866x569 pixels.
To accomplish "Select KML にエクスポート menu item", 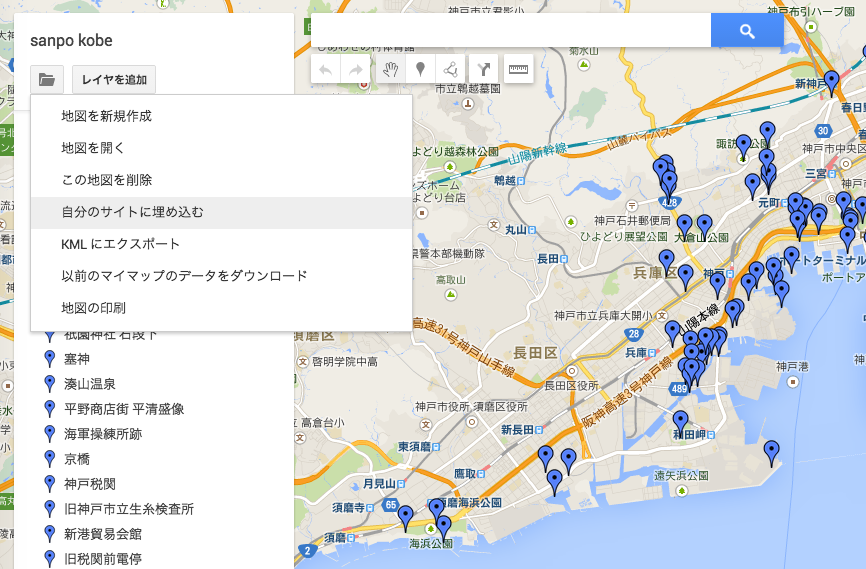I will point(221,244).
